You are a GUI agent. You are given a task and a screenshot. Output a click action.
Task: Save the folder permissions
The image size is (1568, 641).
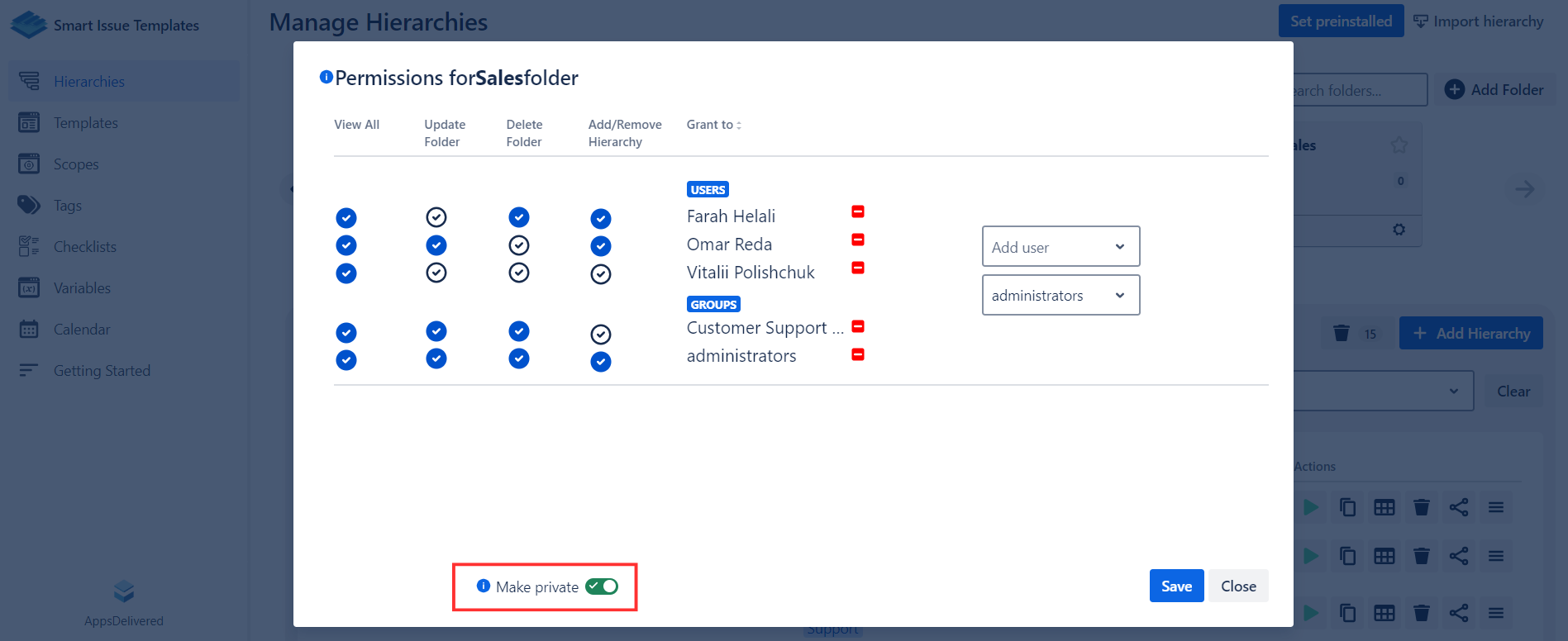pyautogui.click(x=1176, y=586)
